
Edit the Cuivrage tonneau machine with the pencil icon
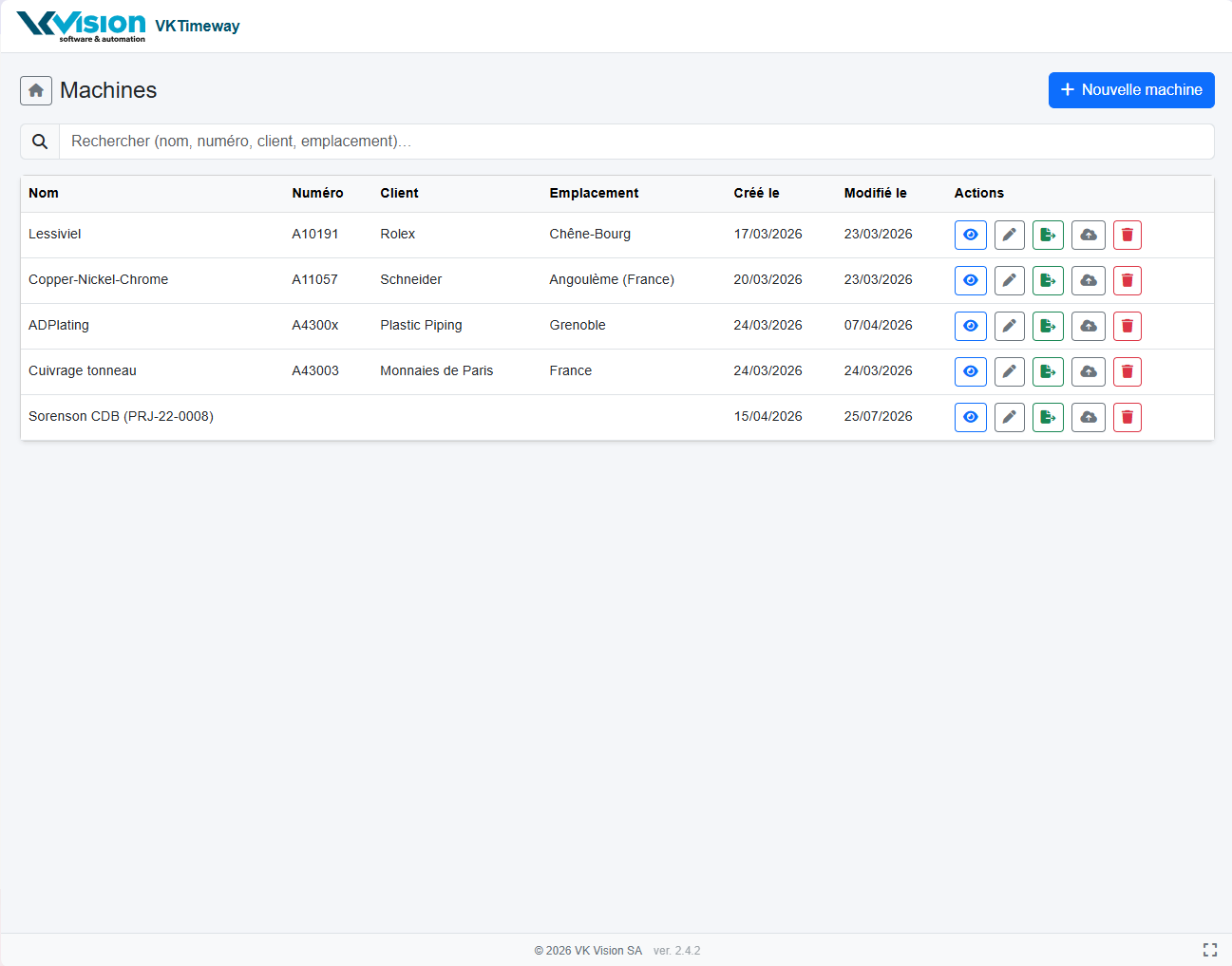tap(1009, 371)
